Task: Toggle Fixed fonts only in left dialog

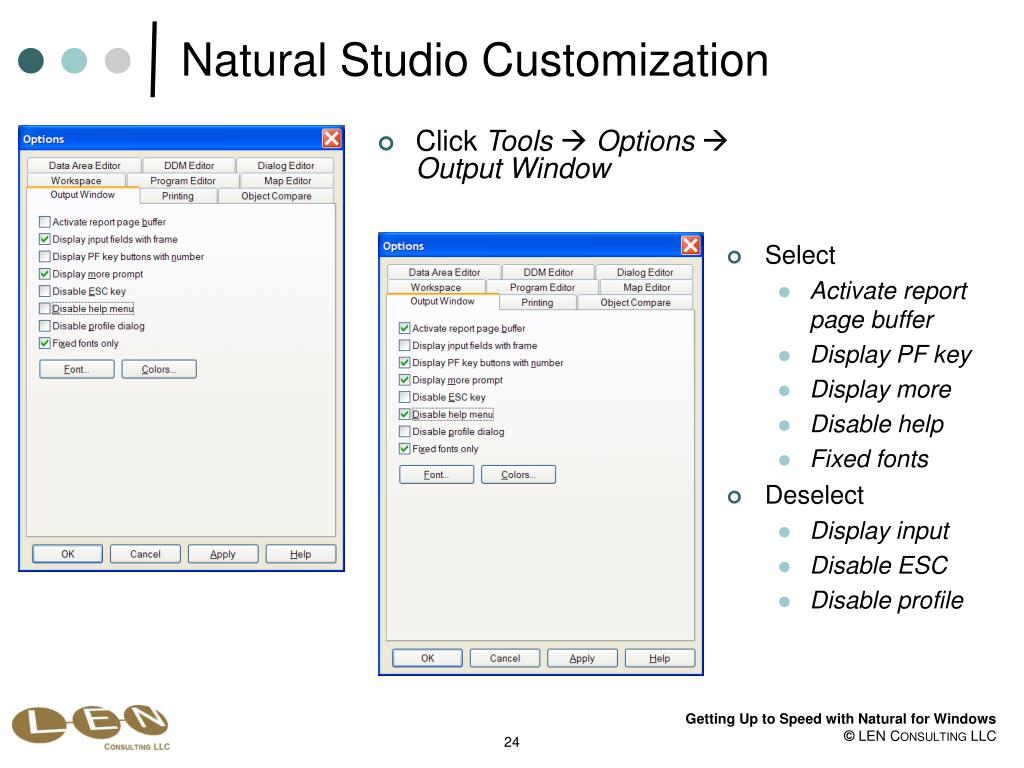Action: coord(44,343)
